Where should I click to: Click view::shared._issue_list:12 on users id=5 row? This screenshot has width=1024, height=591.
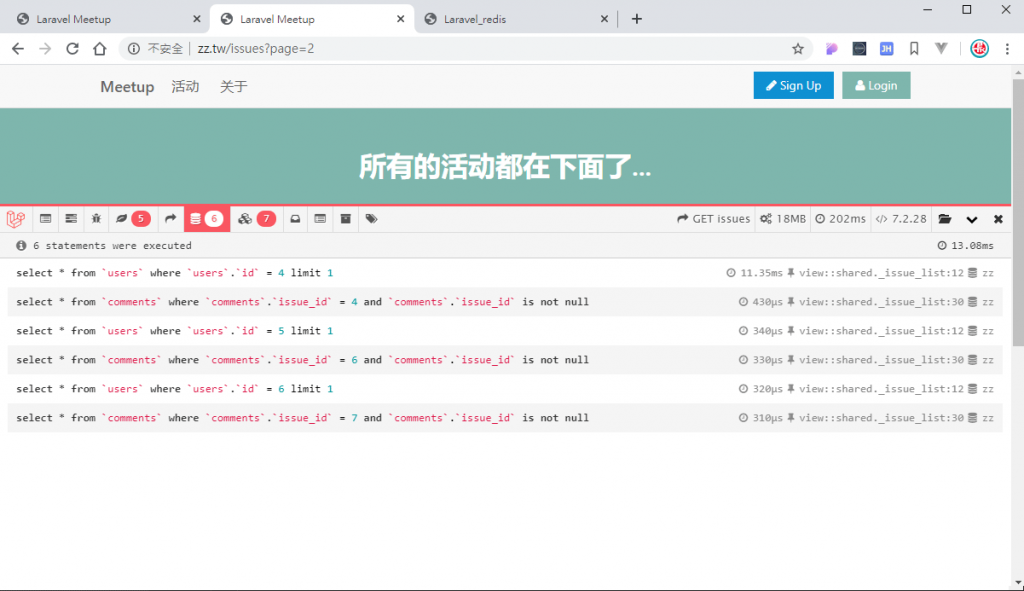tap(875, 330)
